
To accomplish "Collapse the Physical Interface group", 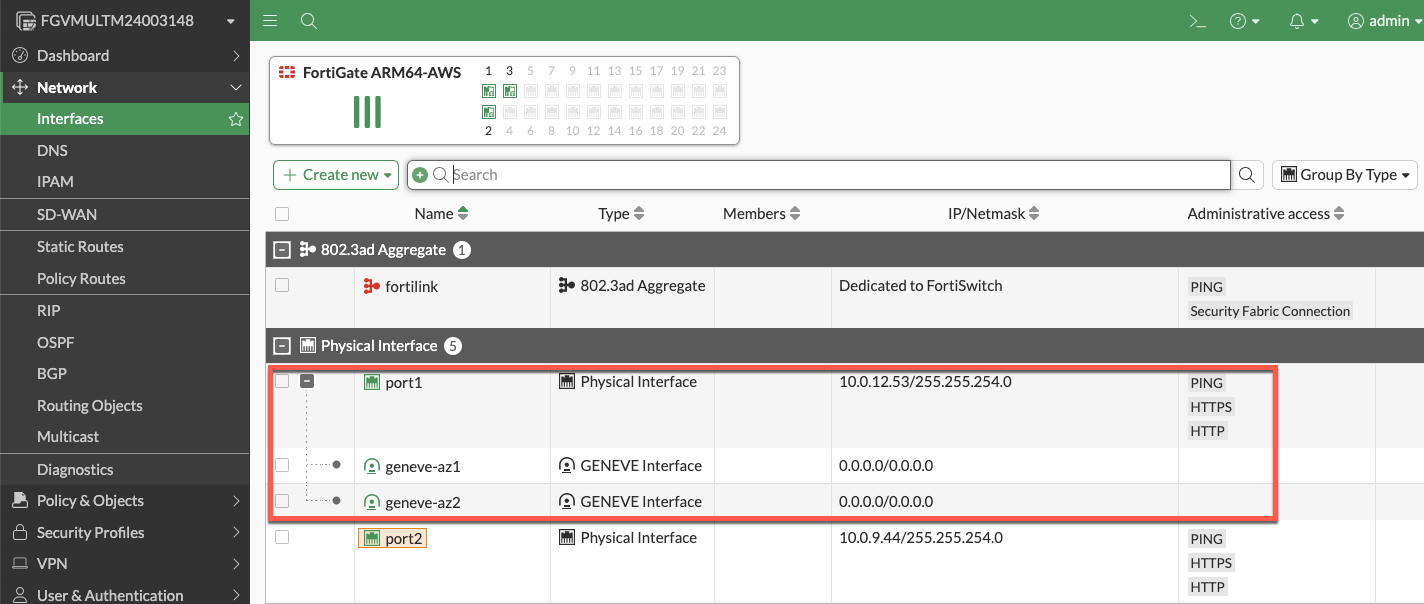I will (x=282, y=346).
